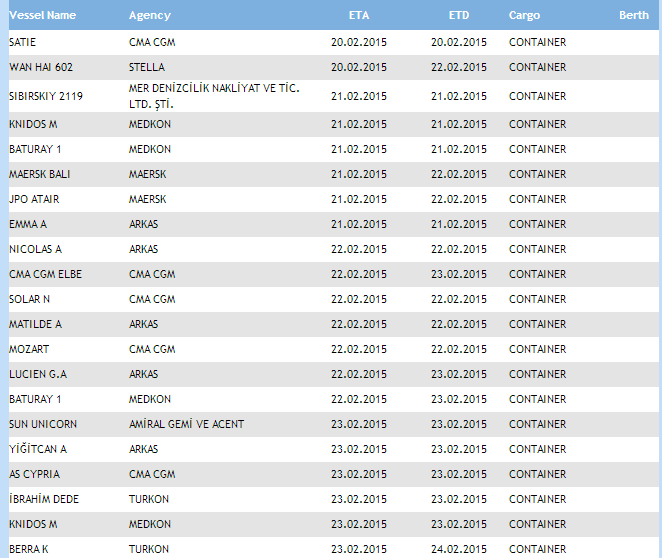Click the SUN UNICORN vessel name
The height and width of the screenshot is (558, 662).
(42, 424)
